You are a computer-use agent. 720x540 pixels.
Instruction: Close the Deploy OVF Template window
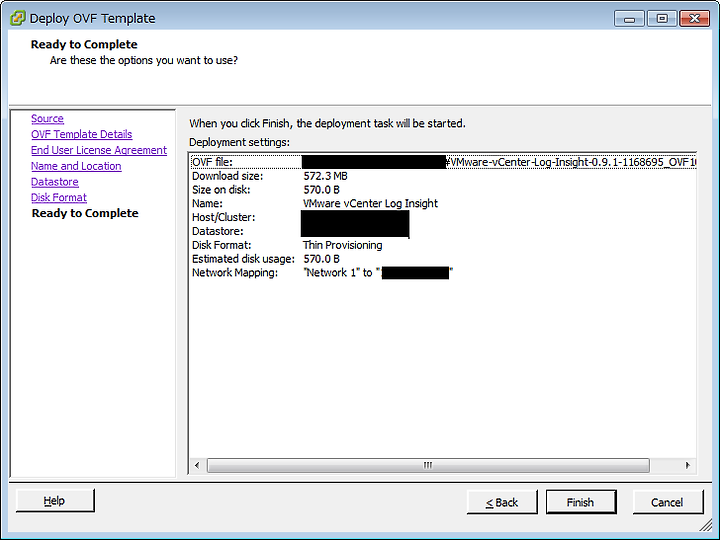pos(694,19)
